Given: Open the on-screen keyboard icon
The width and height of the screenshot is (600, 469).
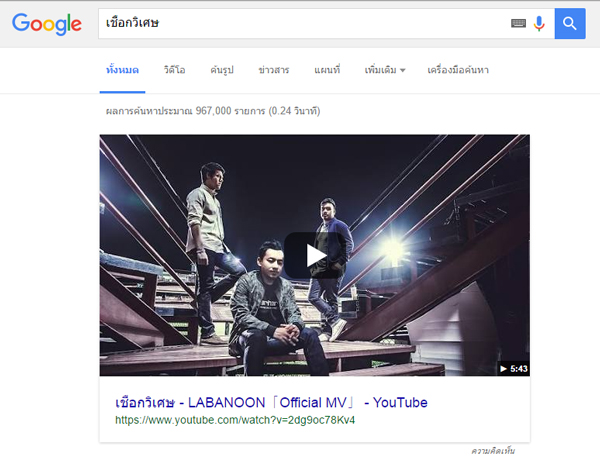Looking at the screenshot, I should coord(518,24).
